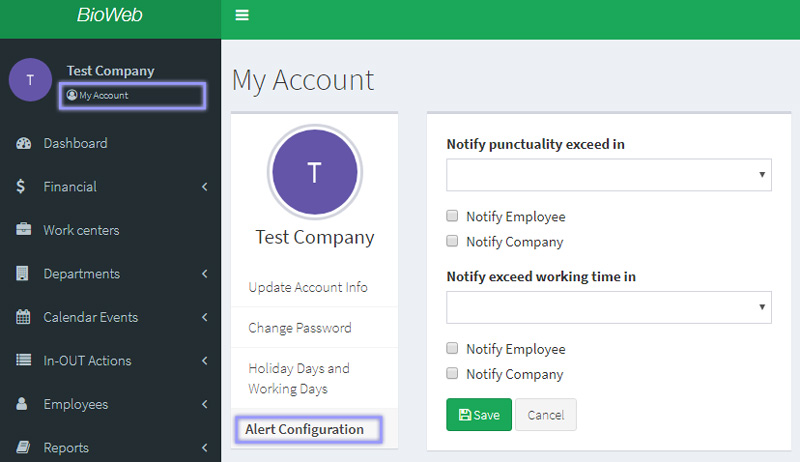Click the Work centers briefcase icon
Screen dimensions: 800x462
point(24,230)
